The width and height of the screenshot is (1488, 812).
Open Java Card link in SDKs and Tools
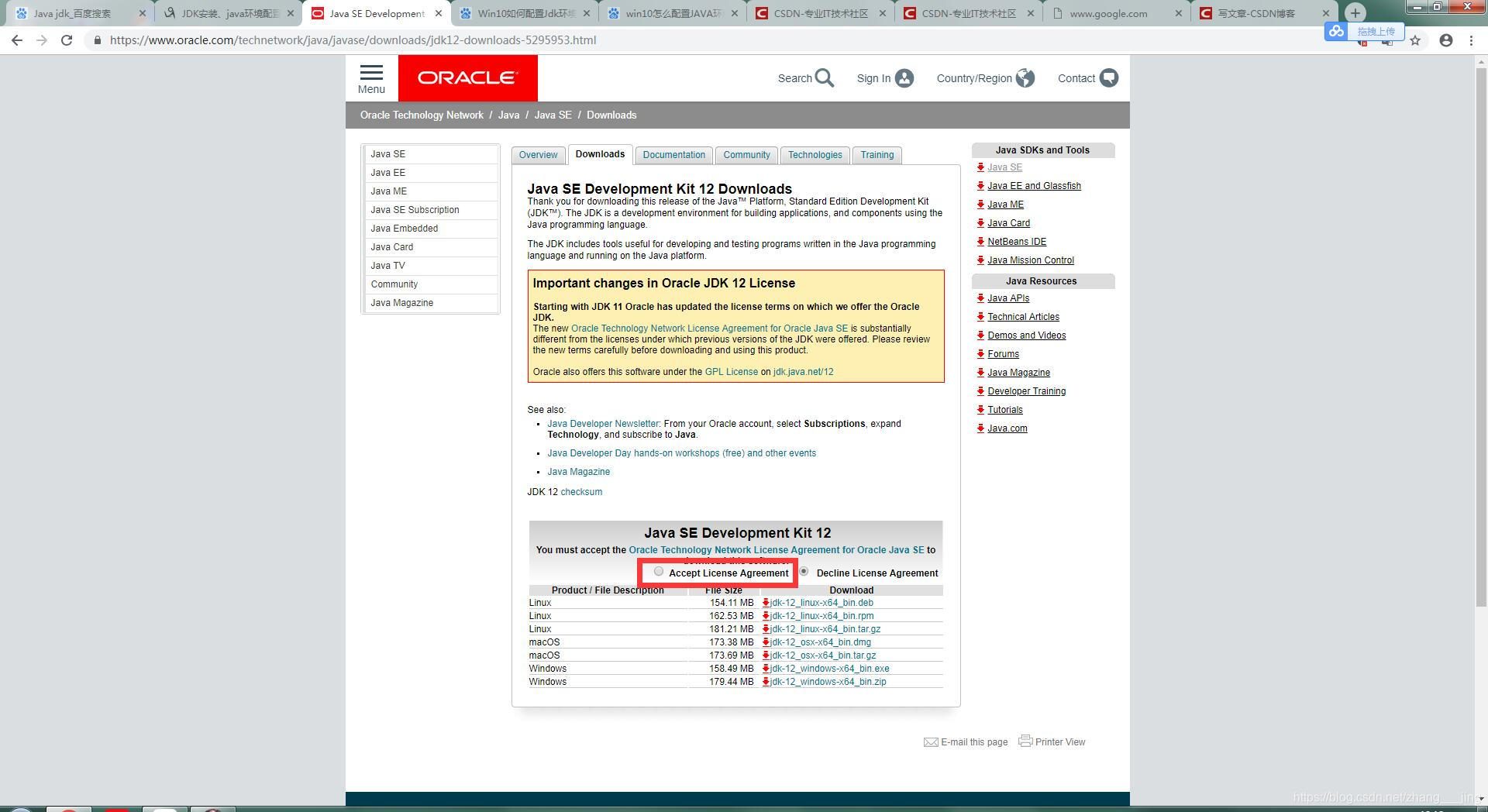click(x=1008, y=223)
